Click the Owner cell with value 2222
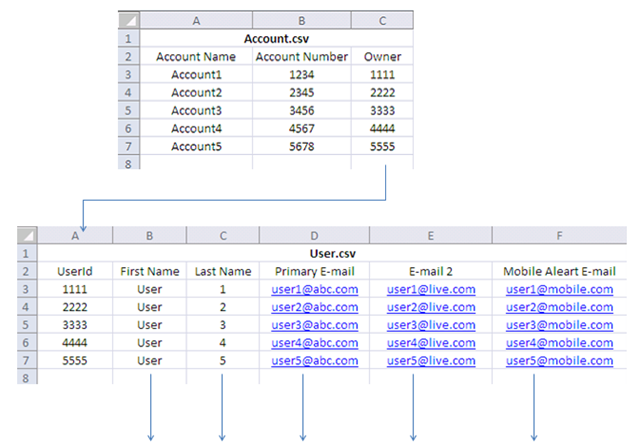 (382, 93)
